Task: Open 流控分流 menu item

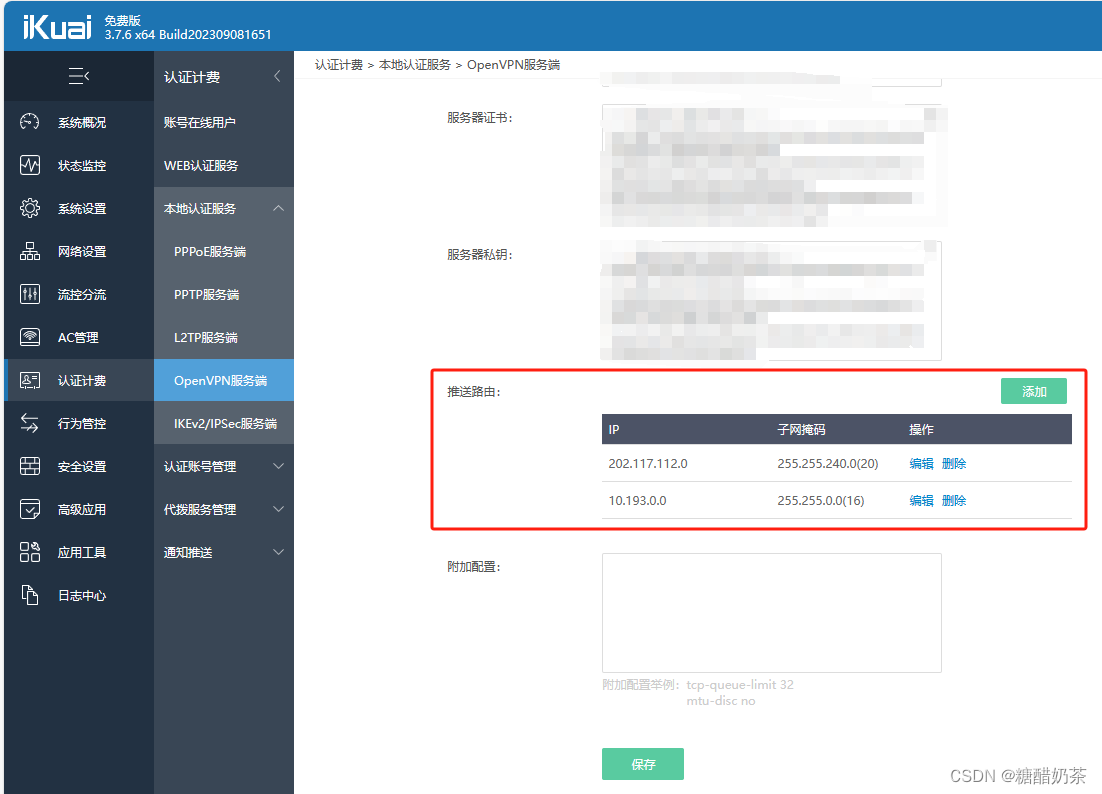Action: 82,294
